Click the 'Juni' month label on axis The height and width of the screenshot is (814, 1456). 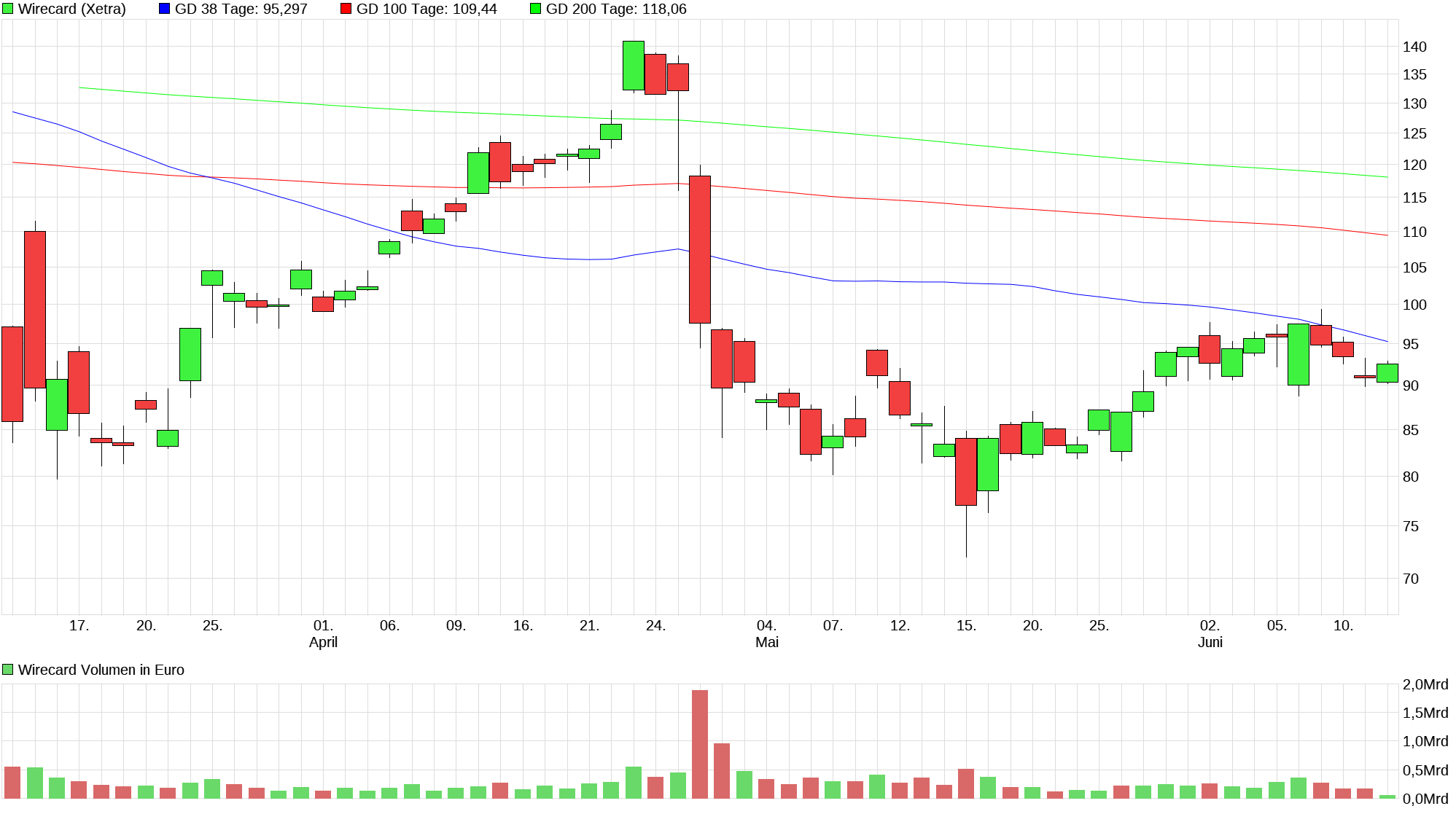coord(1210,642)
